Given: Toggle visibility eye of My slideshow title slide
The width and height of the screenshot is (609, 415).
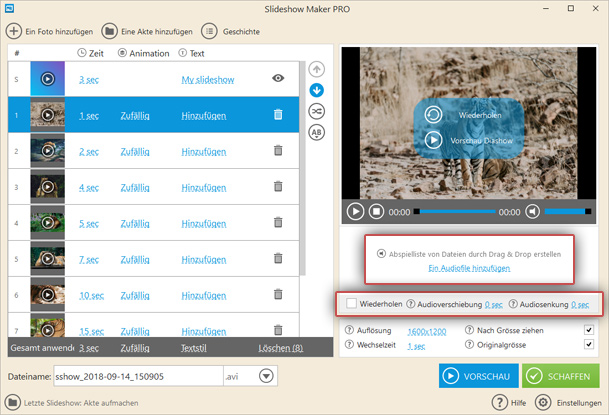Looking at the screenshot, I should coord(278,78).
